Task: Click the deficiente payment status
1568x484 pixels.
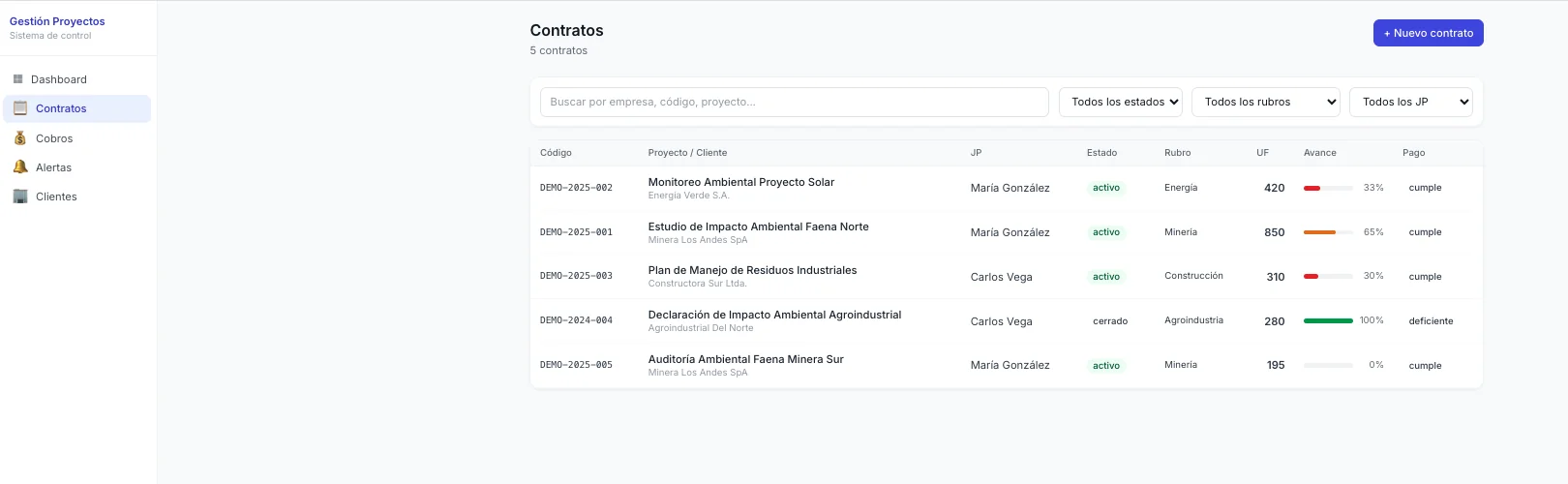Action: pos(1431,321)
